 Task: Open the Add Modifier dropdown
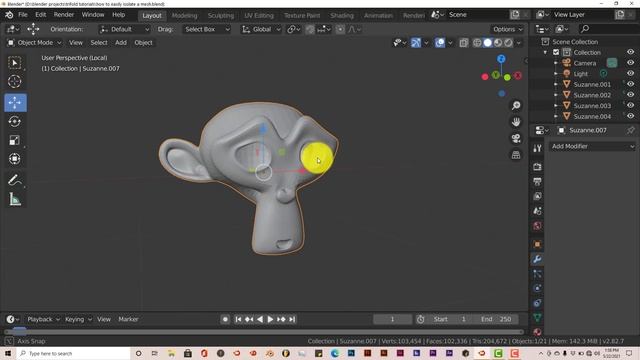point(593,146)
